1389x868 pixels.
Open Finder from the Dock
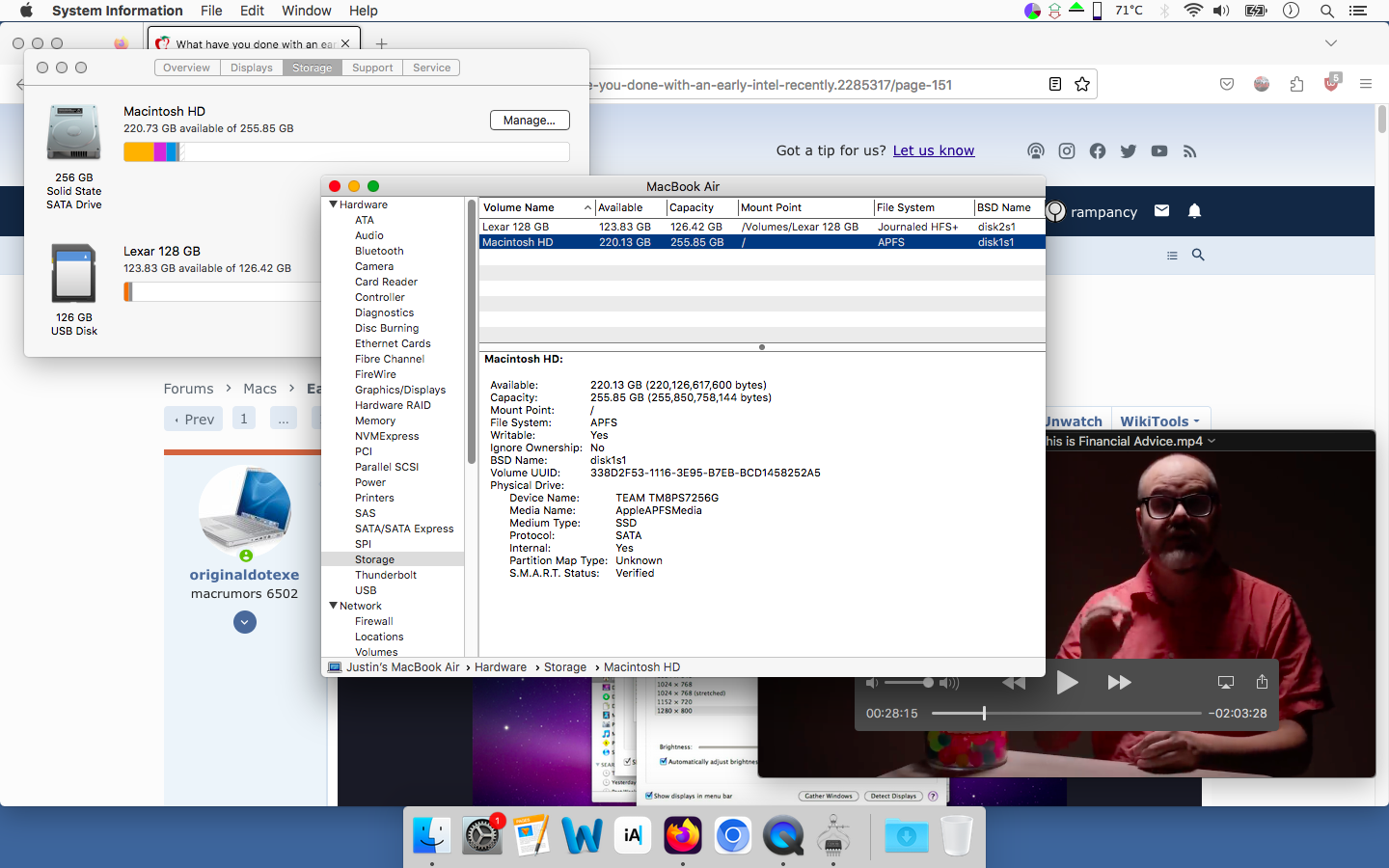431,835
